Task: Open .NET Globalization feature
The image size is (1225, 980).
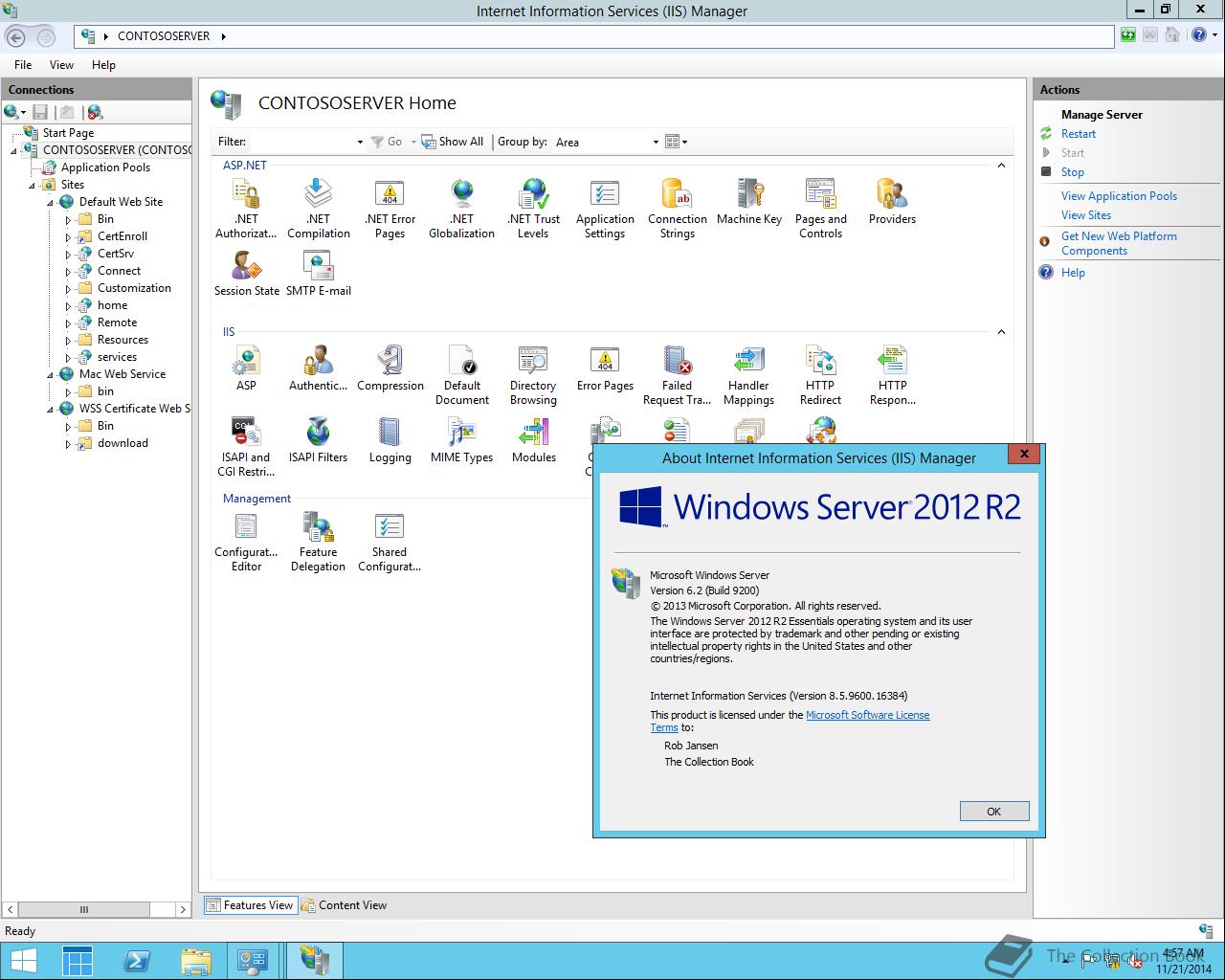Action: [461, 209]
